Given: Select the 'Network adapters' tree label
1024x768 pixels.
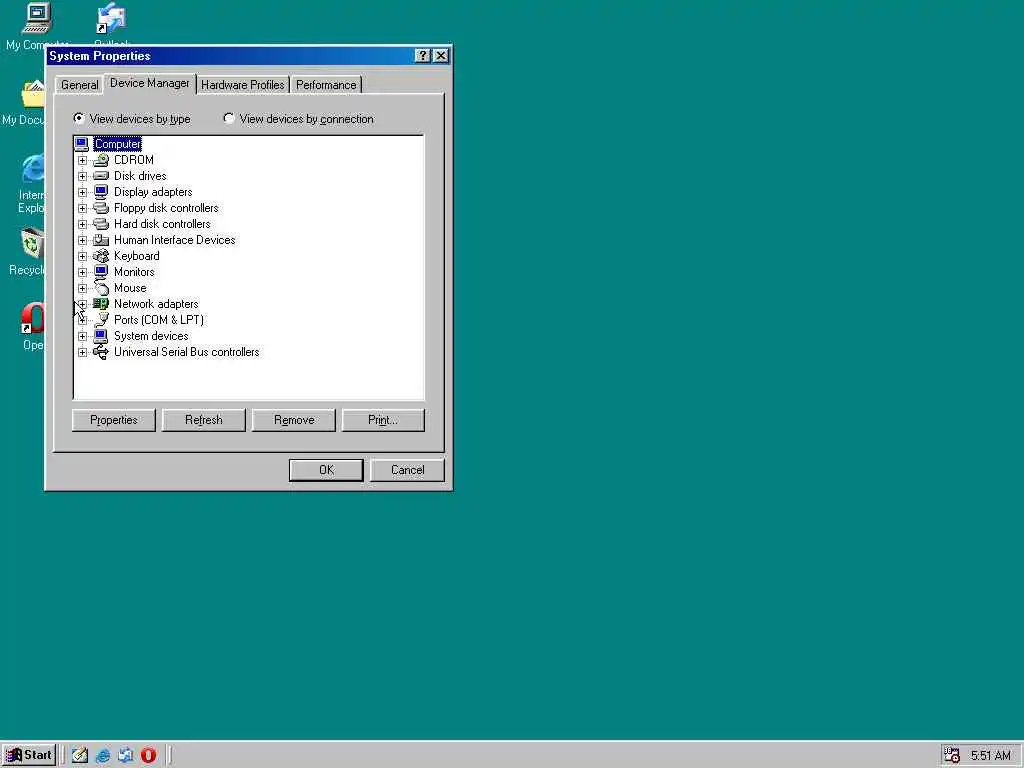Looking at the screenshot, I should coord(156,304).
